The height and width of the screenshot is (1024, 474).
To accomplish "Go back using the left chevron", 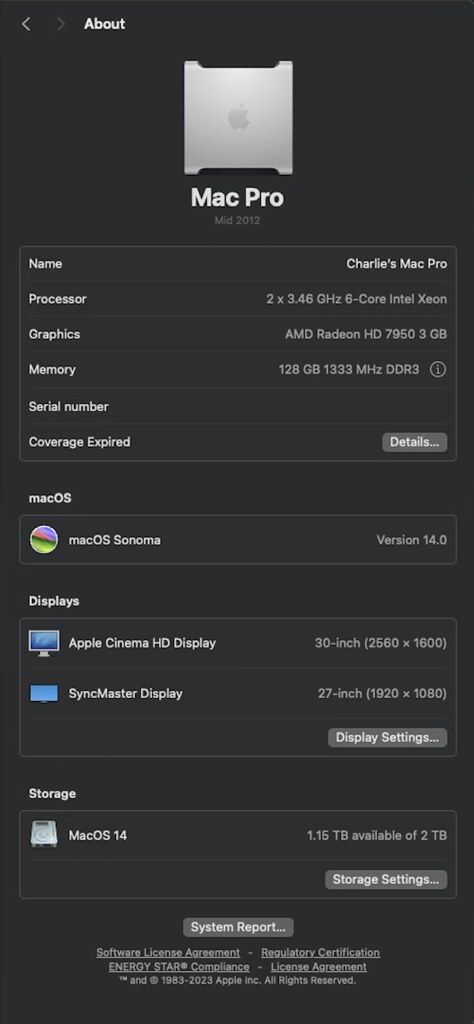I will pos(26,24).
